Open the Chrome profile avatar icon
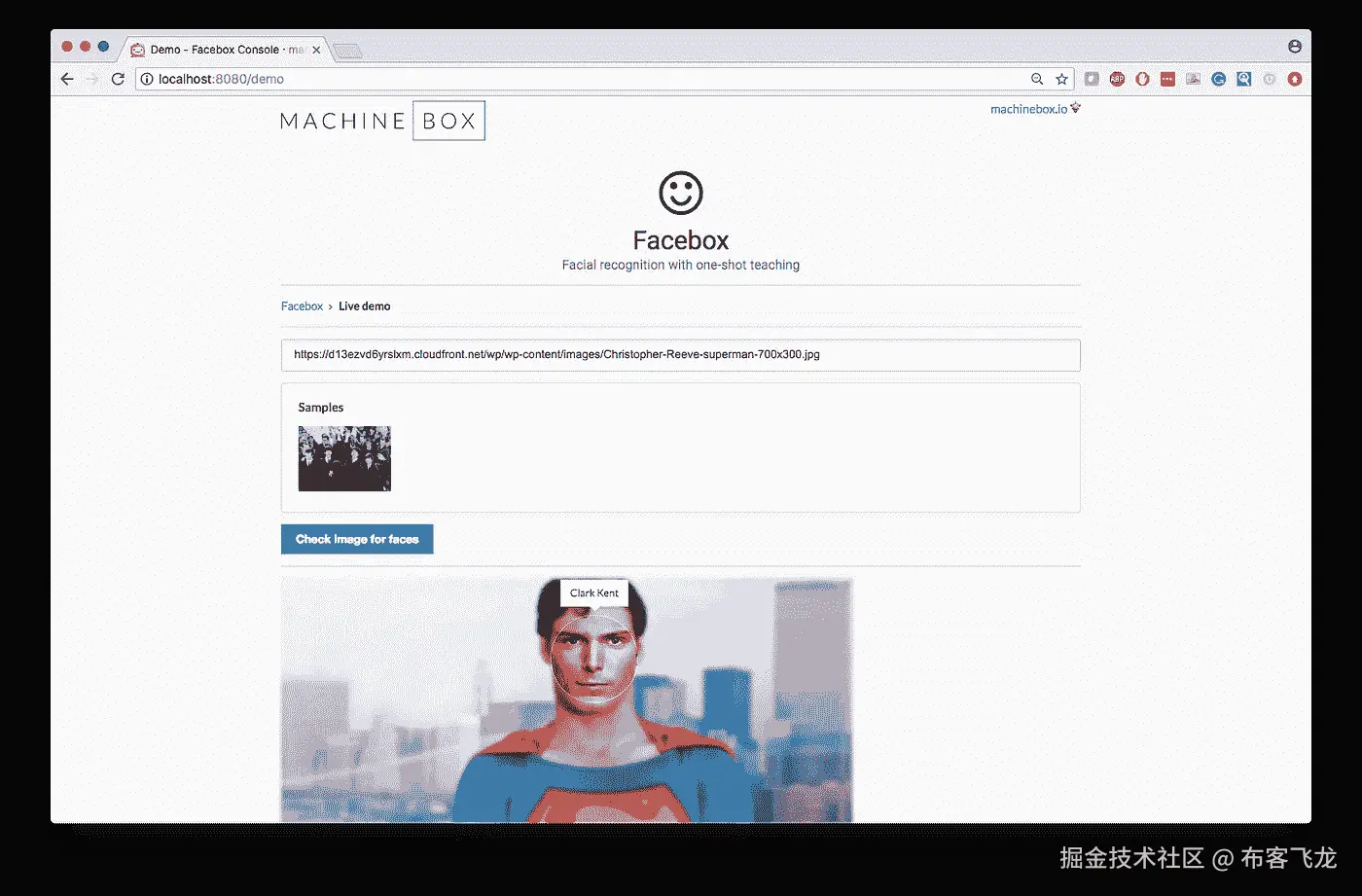 tap(1294, 47)
